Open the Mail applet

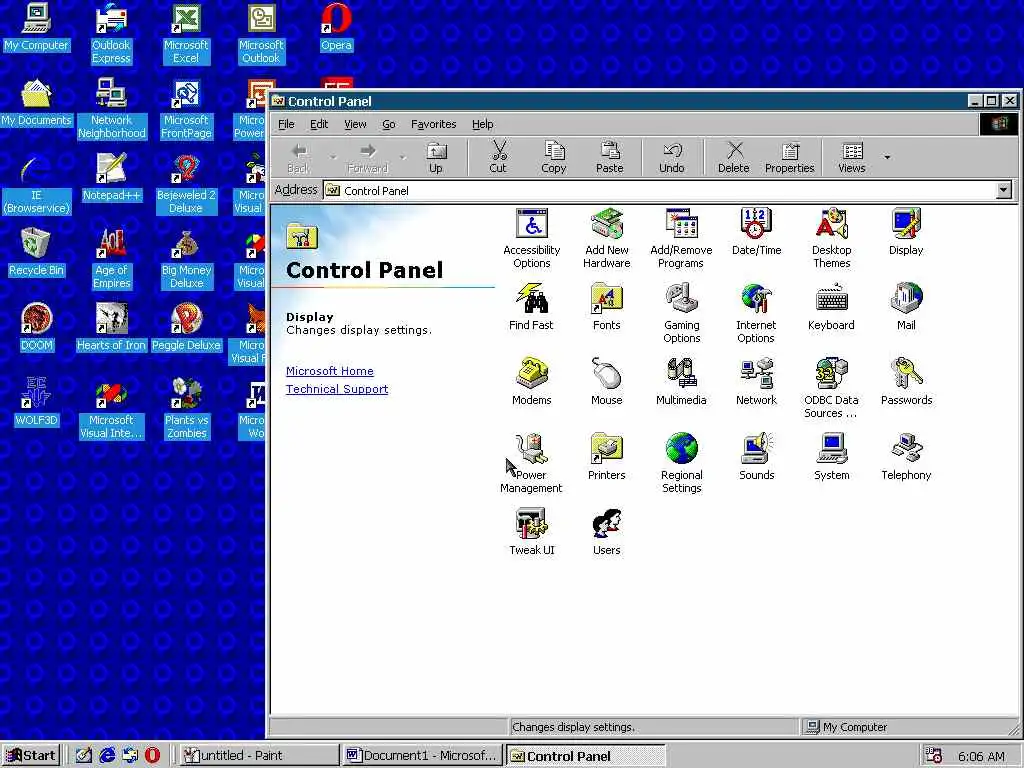point(906,307)
